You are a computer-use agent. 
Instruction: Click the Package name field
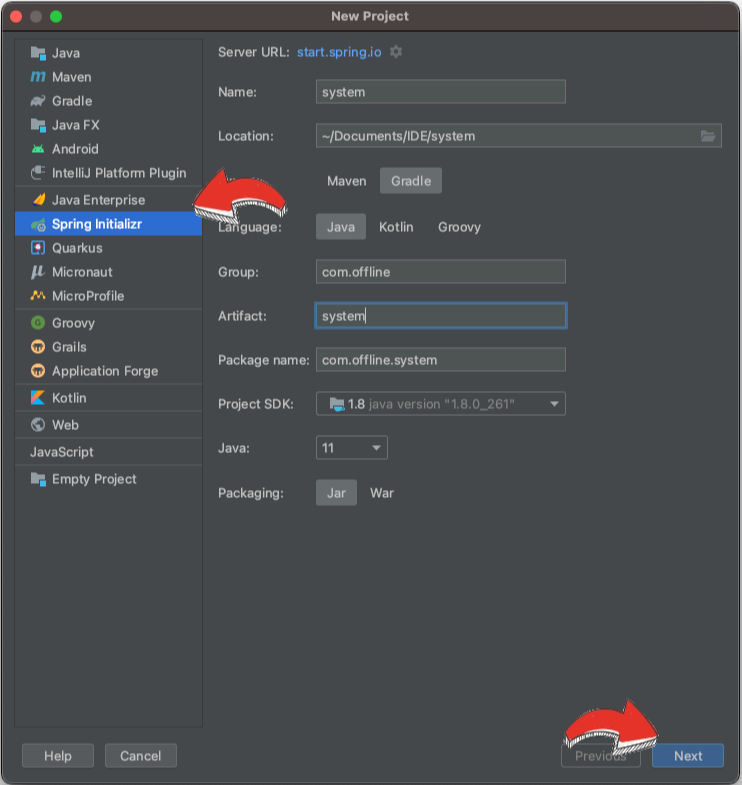pos(441,360)
